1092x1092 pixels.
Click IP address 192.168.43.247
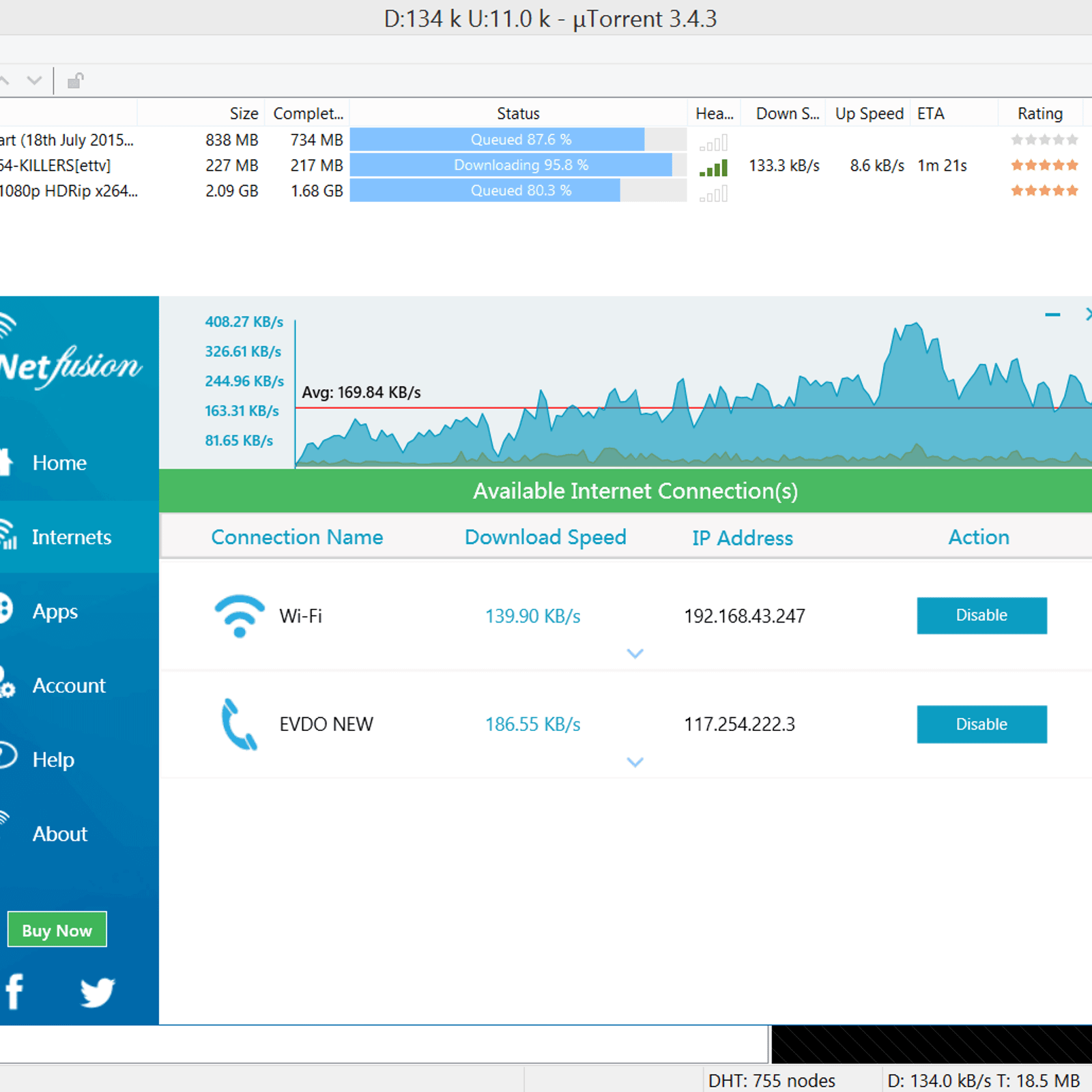(745, 616)
